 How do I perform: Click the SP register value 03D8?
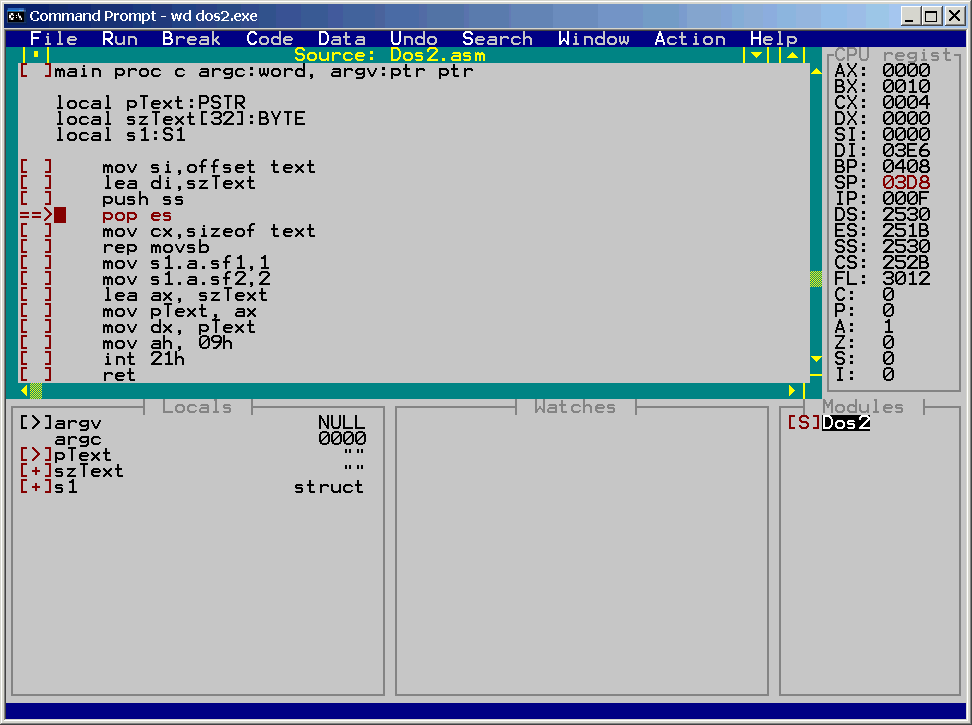pyautogui.click(x=906, y=183)
